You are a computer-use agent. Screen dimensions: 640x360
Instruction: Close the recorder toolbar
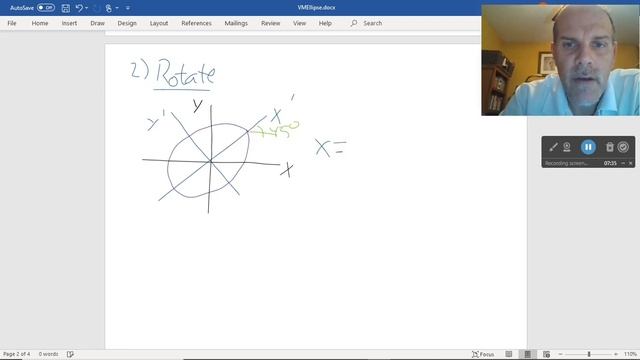(x=631, y=163)
